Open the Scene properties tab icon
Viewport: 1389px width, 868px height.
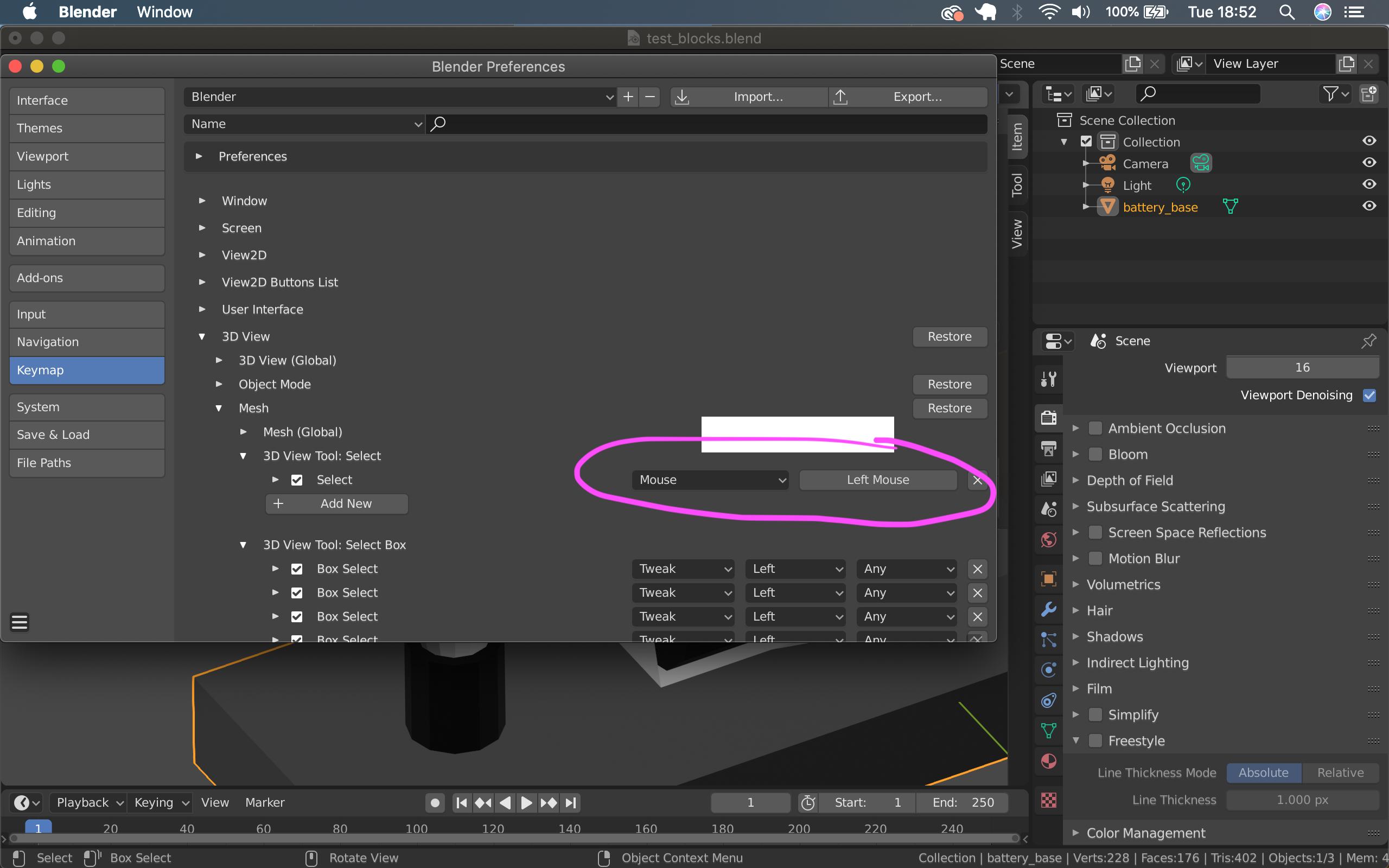[x=1049, y=509]
